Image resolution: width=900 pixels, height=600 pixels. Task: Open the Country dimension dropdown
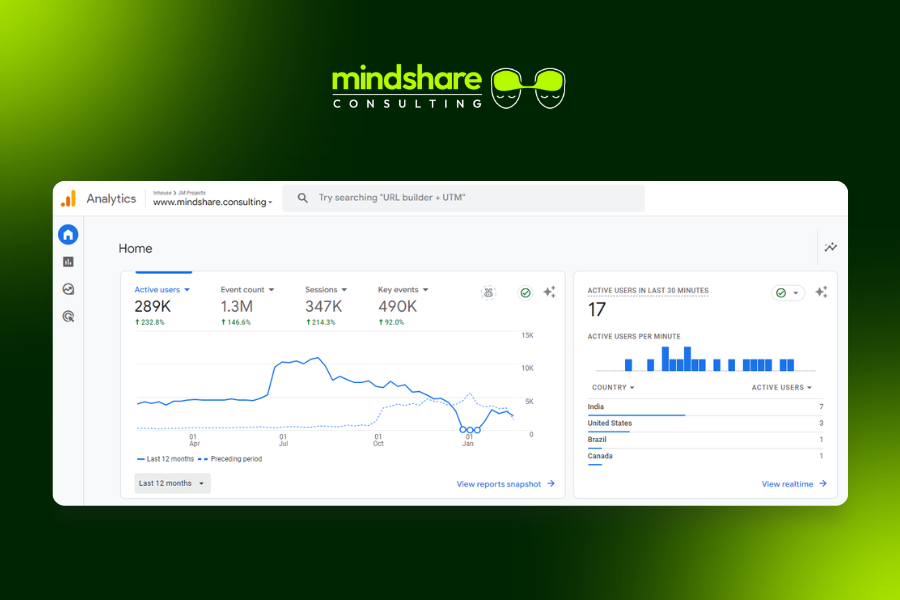613,388
